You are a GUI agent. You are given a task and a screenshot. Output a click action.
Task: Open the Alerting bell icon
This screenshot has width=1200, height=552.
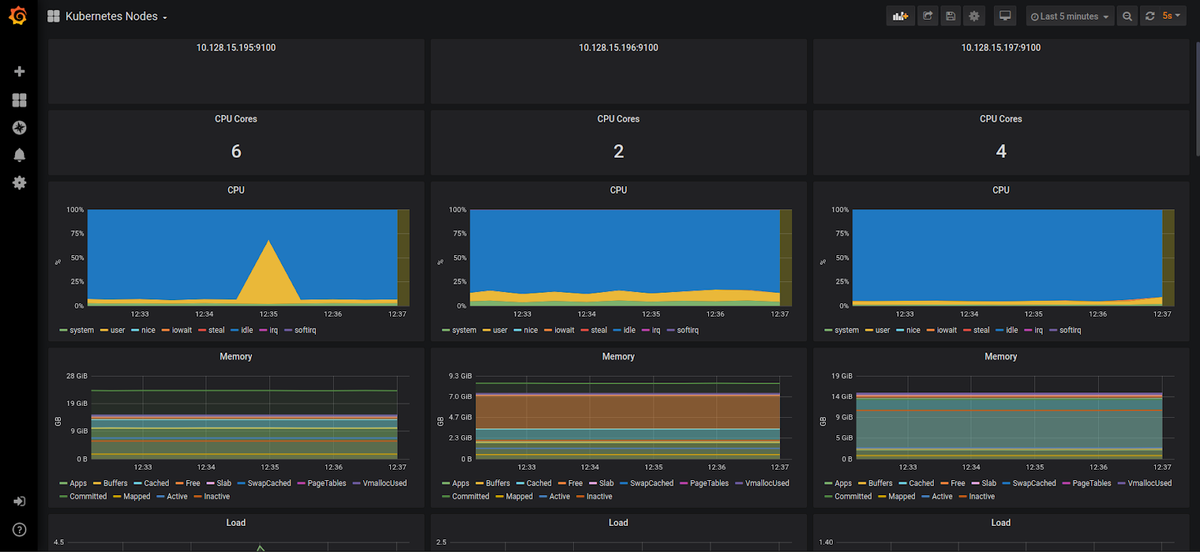(19, 155)
